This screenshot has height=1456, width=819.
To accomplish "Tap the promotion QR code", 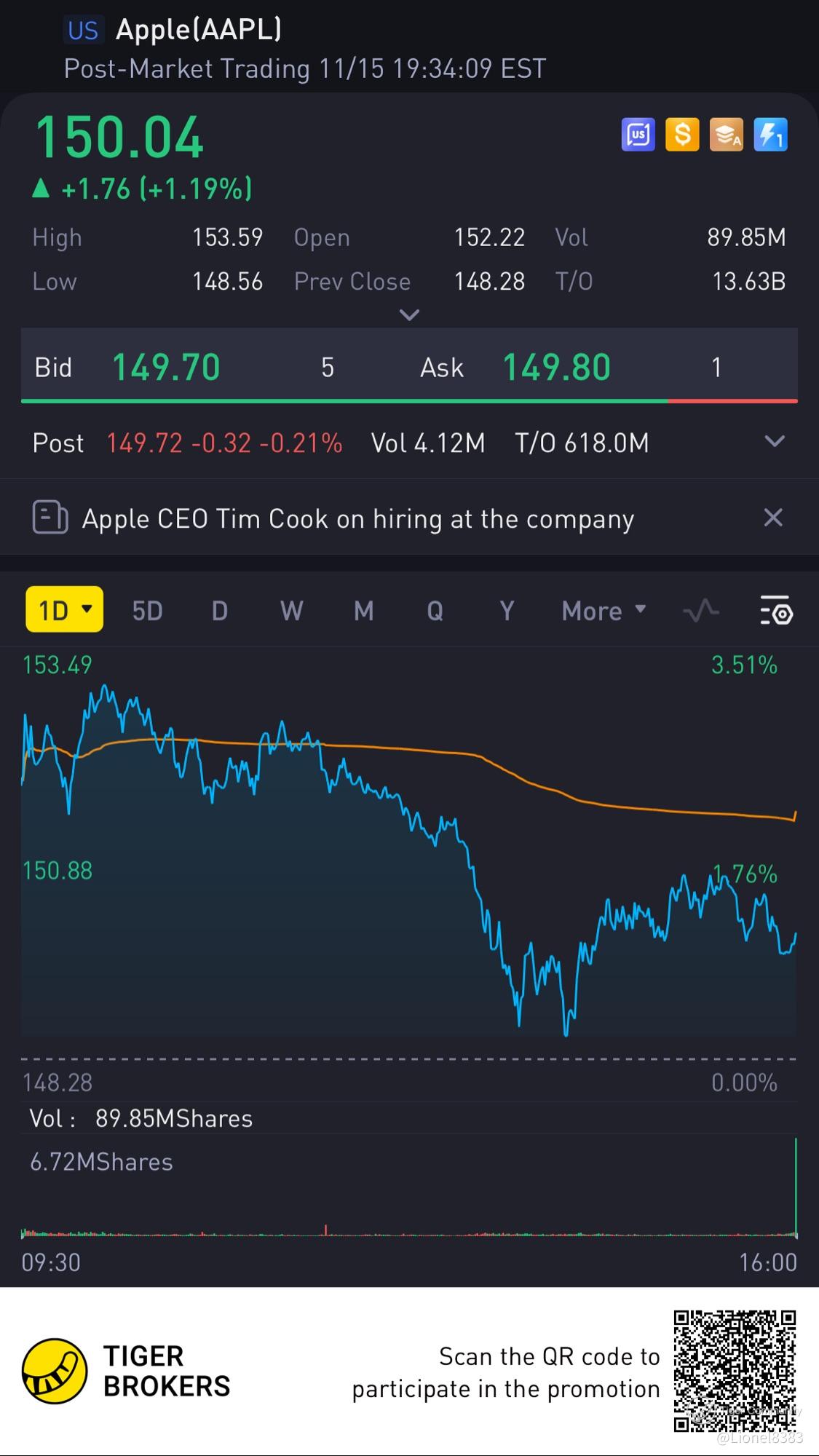I will pos(735,1372).
